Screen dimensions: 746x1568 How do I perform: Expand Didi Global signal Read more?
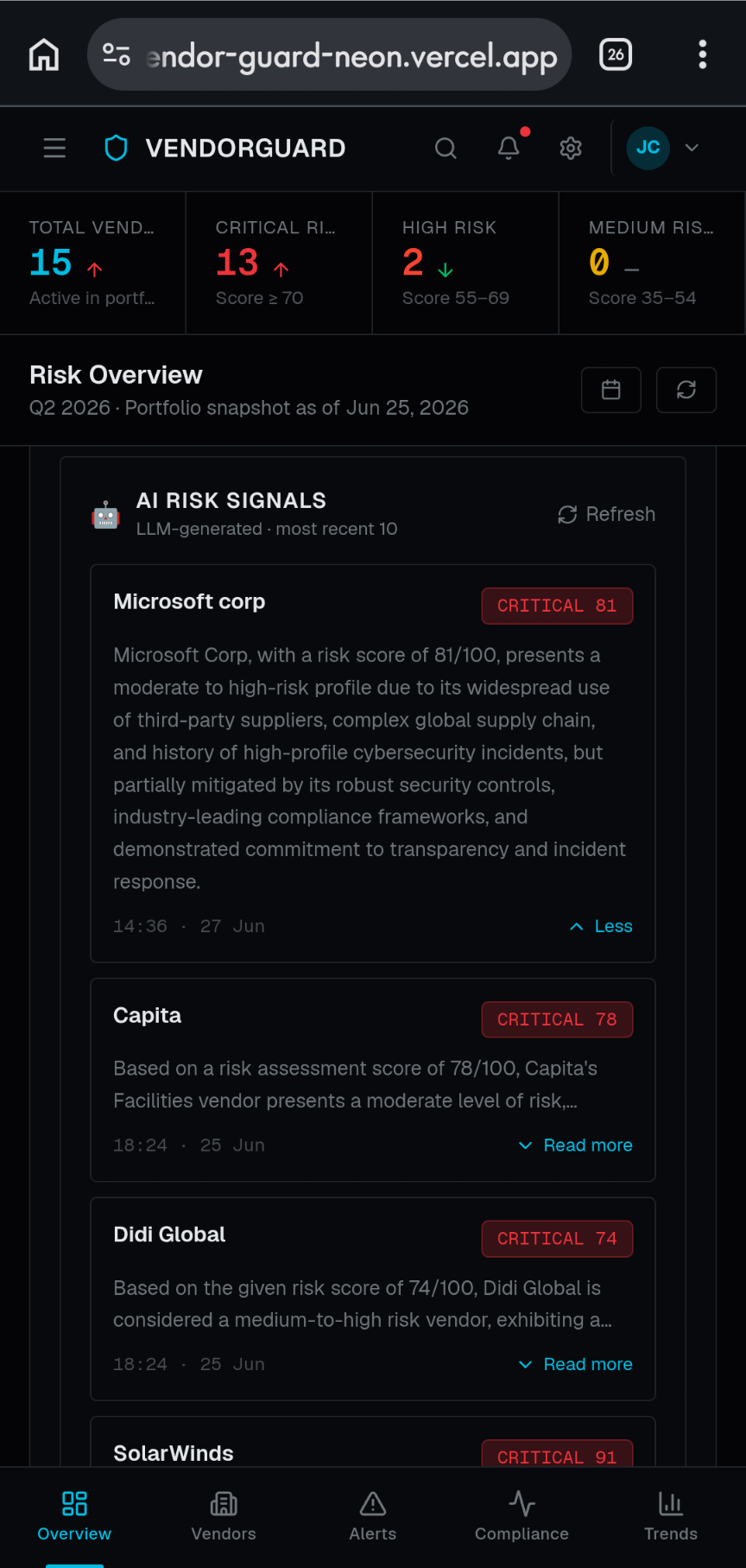point(575,1364)
